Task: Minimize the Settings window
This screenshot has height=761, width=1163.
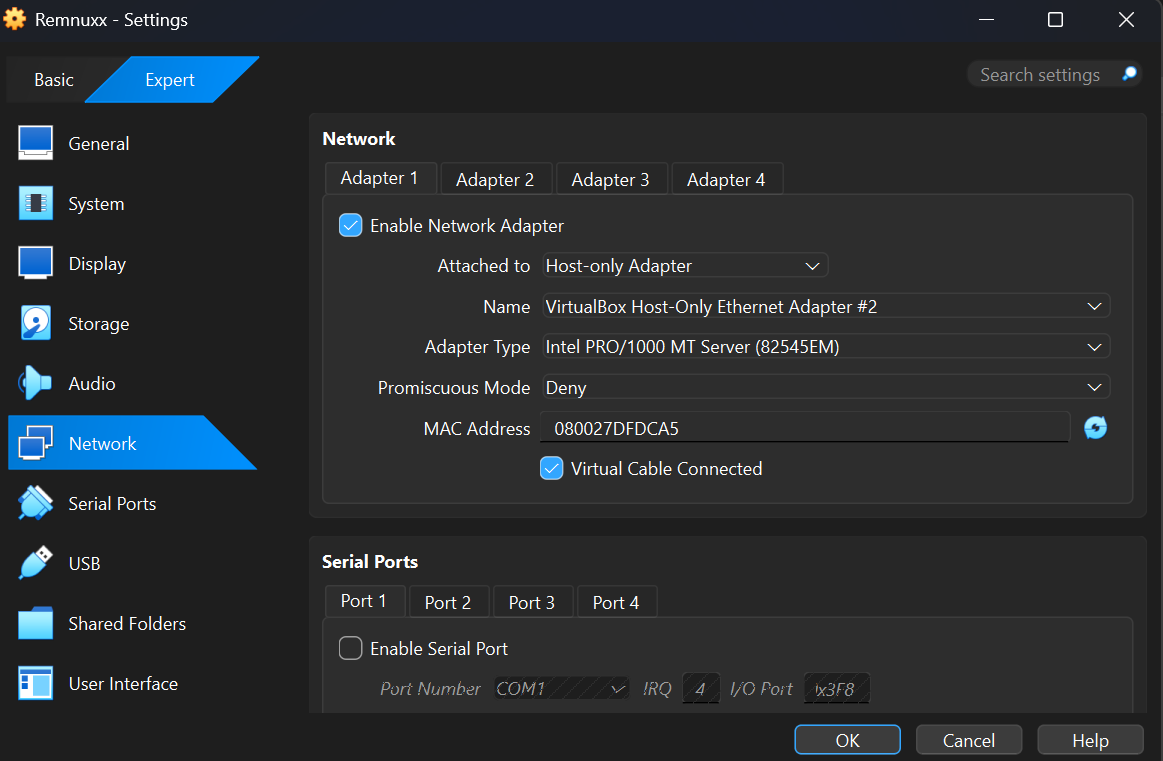Action: (x=986, y=19)
